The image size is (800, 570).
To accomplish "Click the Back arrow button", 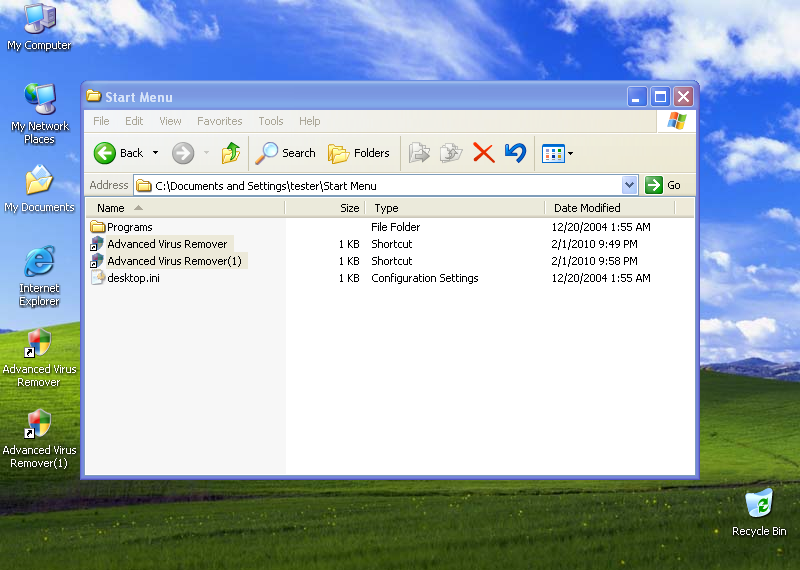I will [105, 153].
